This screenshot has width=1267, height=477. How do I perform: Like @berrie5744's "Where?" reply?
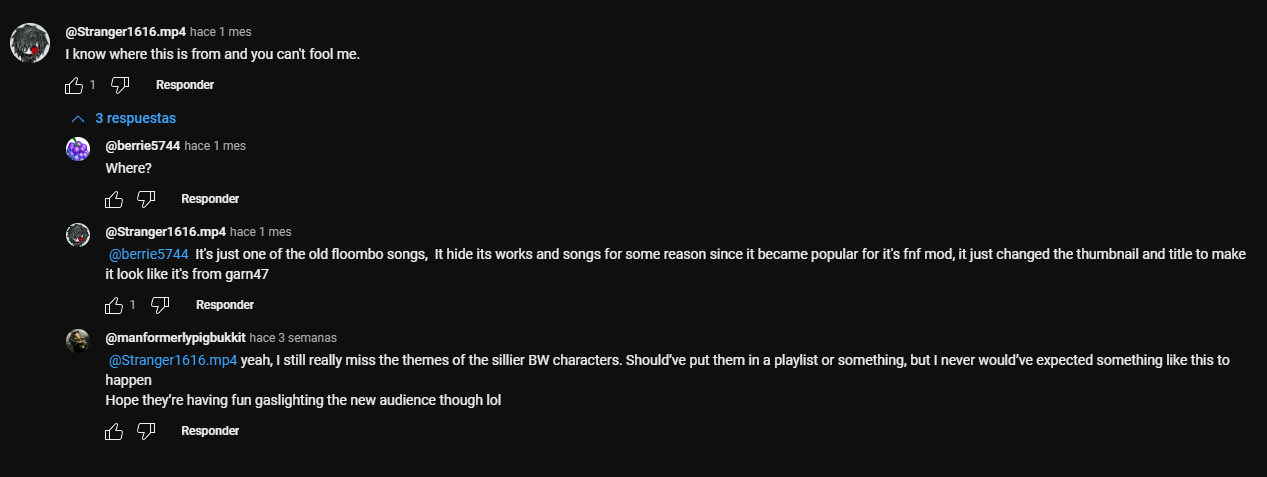pyautogui.click(x=114, y=199)
